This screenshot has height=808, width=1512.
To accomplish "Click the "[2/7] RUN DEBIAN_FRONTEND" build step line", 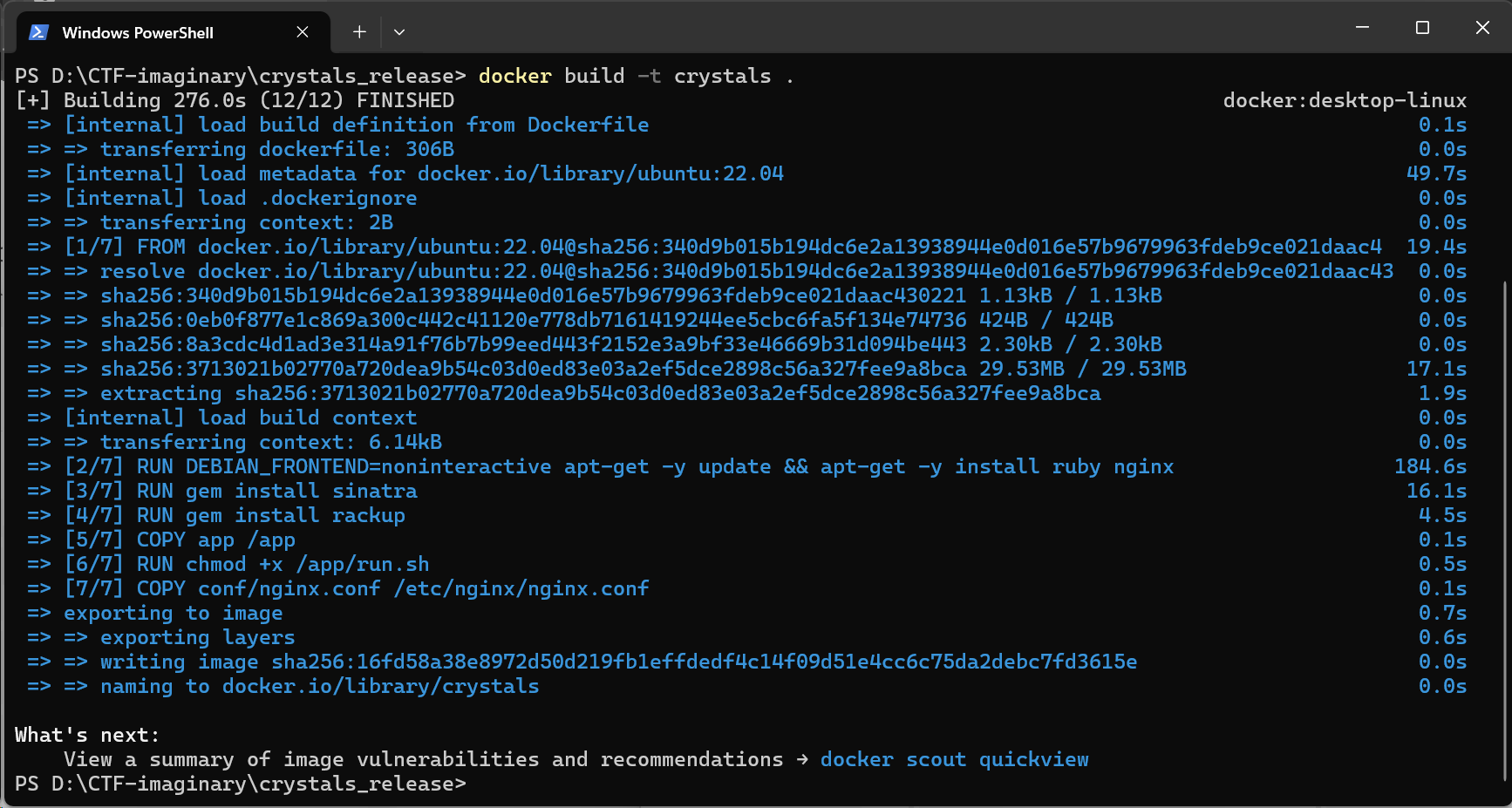I will pyautogui.click(x=619, y=467).
